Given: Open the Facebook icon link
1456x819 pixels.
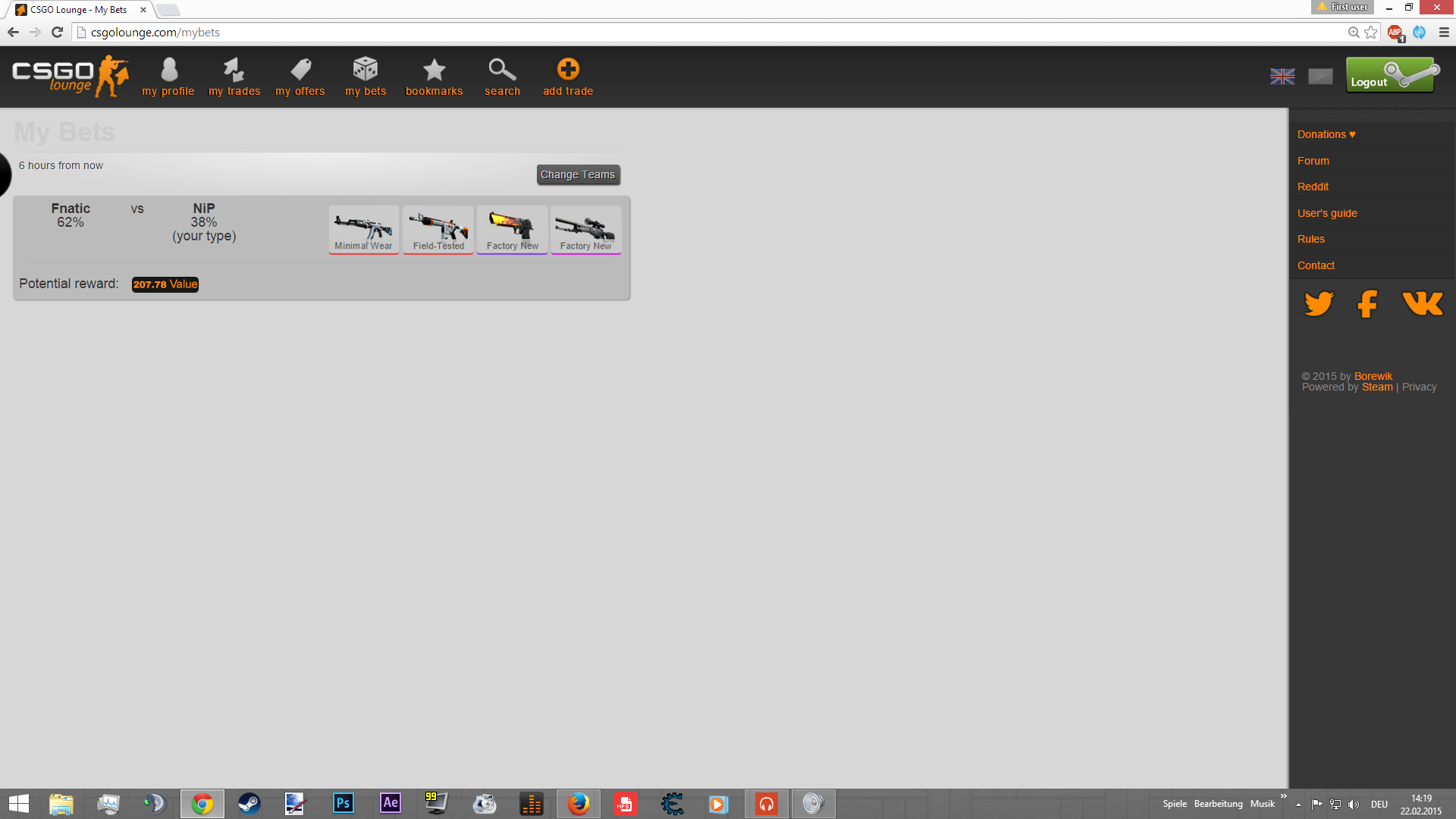Looking at the screenshot, I should click(1367, 304).
